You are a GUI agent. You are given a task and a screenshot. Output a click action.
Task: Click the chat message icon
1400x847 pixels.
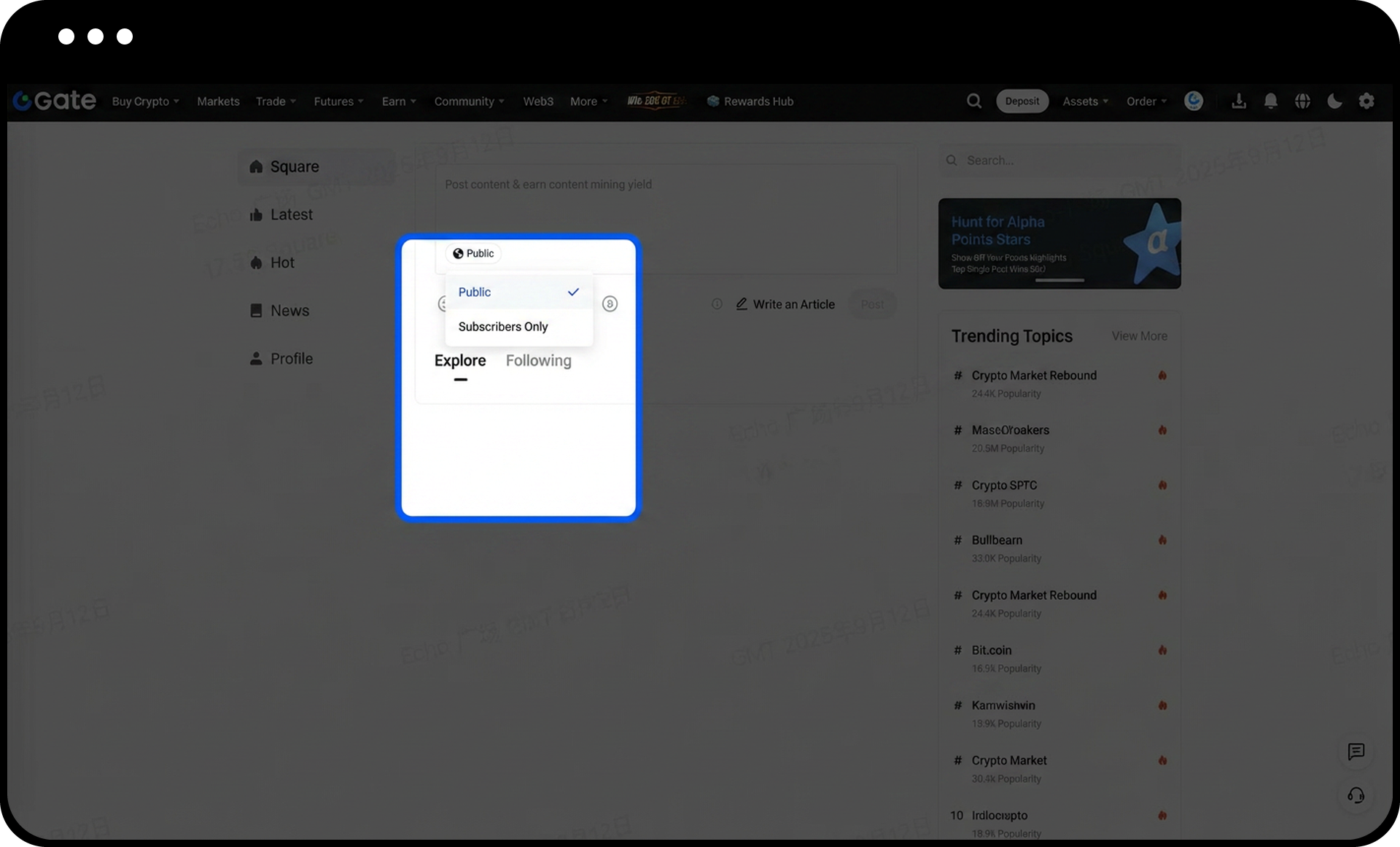(x=1356, y=751)
